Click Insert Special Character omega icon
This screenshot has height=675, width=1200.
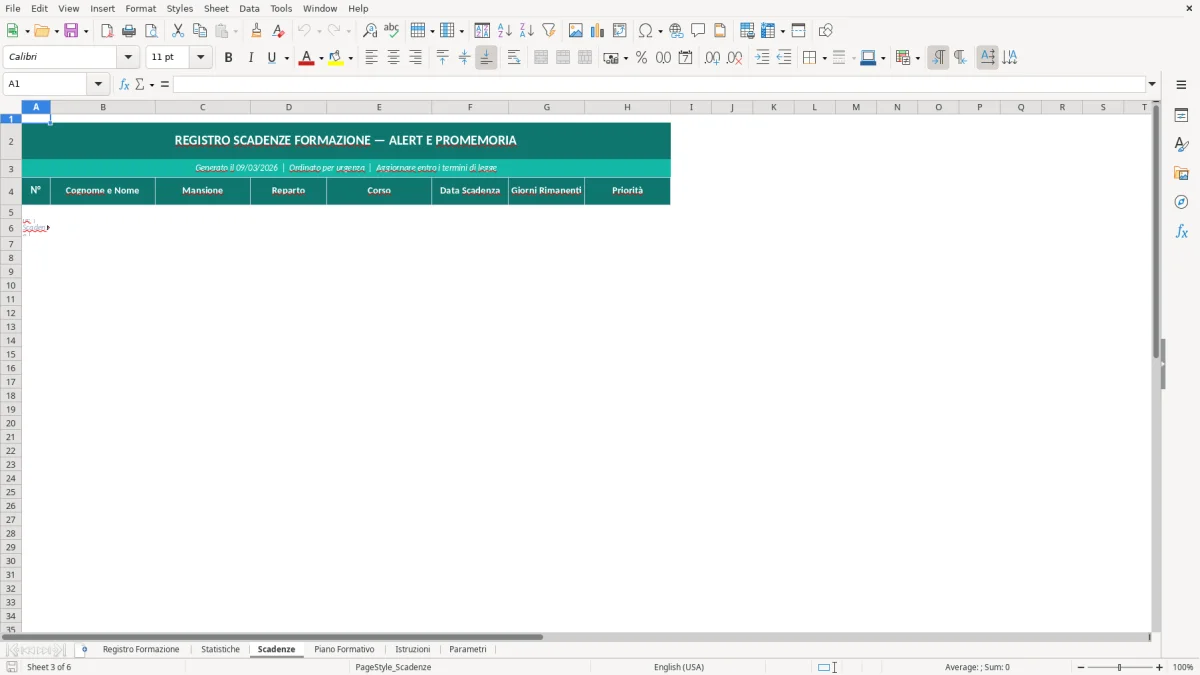coord(646,31)
